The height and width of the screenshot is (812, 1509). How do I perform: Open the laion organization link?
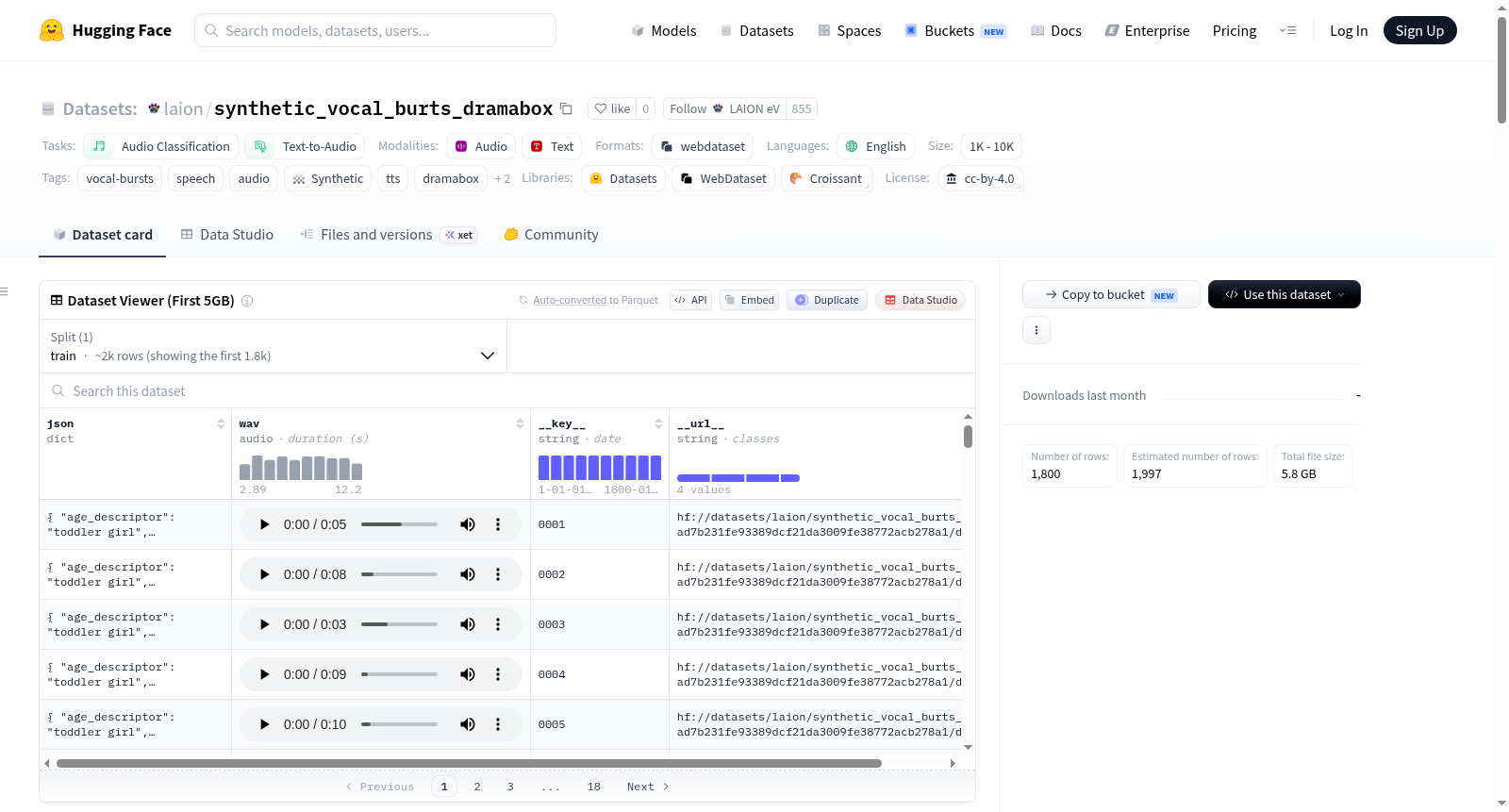coord(183,108)
